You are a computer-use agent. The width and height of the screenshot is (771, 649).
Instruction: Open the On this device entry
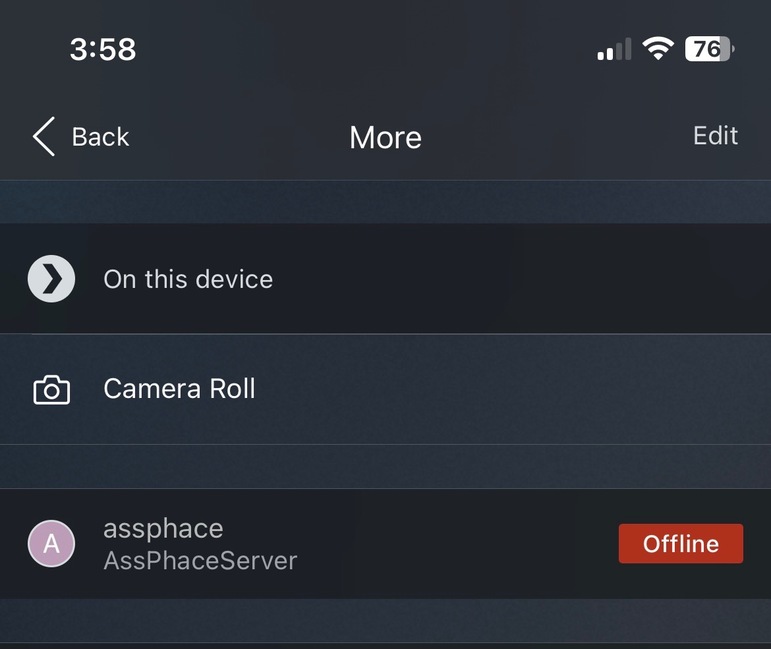click(386, 279)
